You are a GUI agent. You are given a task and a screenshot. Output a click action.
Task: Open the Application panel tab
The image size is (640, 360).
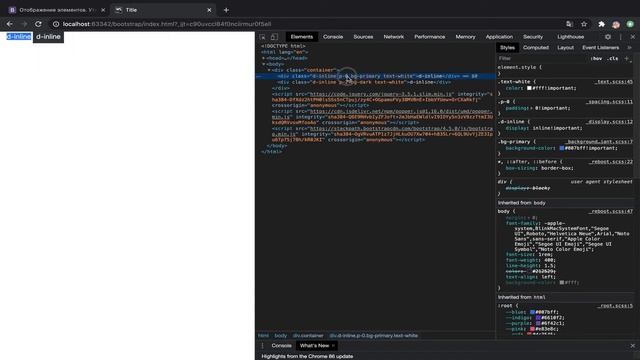499,37
